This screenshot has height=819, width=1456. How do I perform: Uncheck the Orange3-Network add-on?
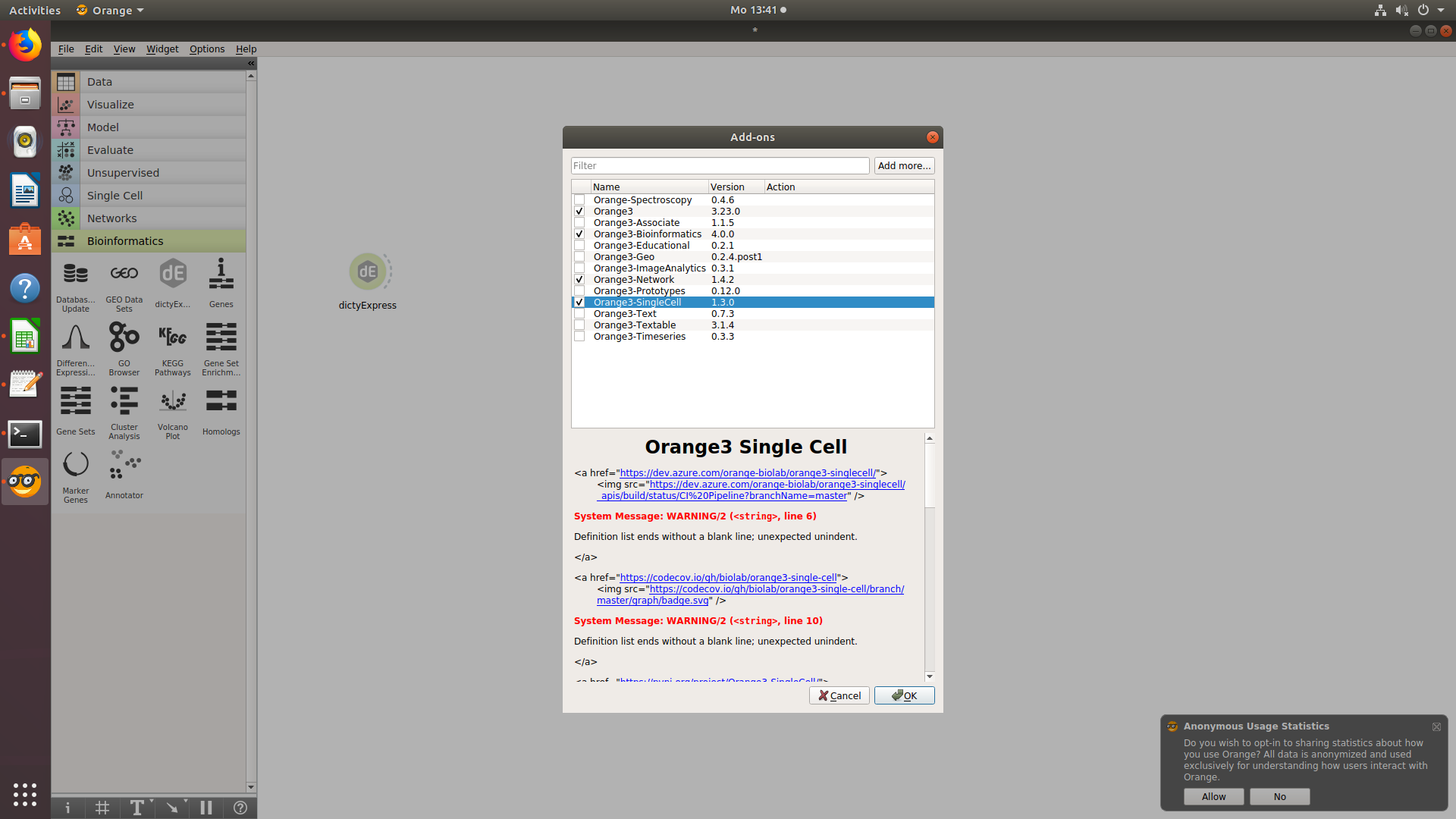(x=579, y=279)
